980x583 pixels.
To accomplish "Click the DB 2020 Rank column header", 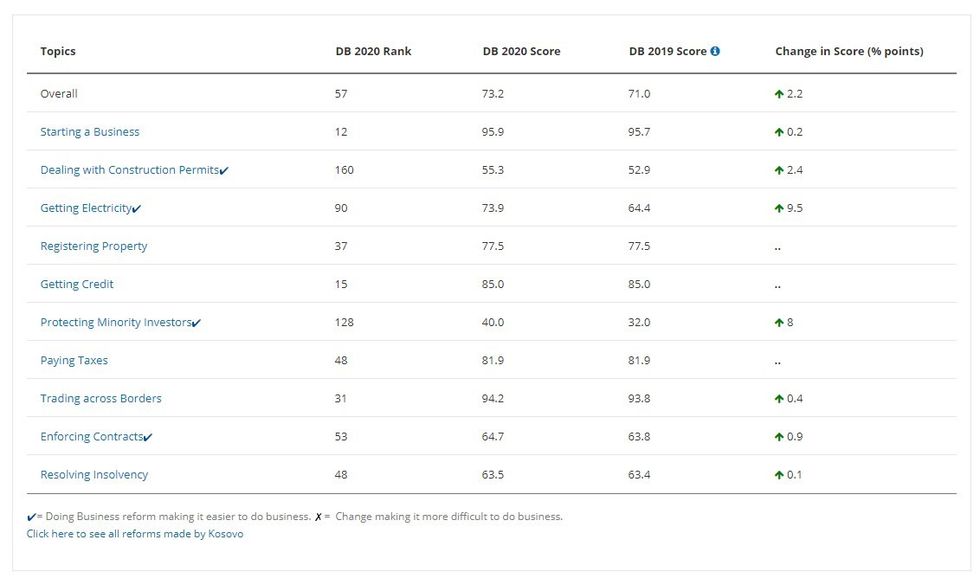I will click(373, 51).
